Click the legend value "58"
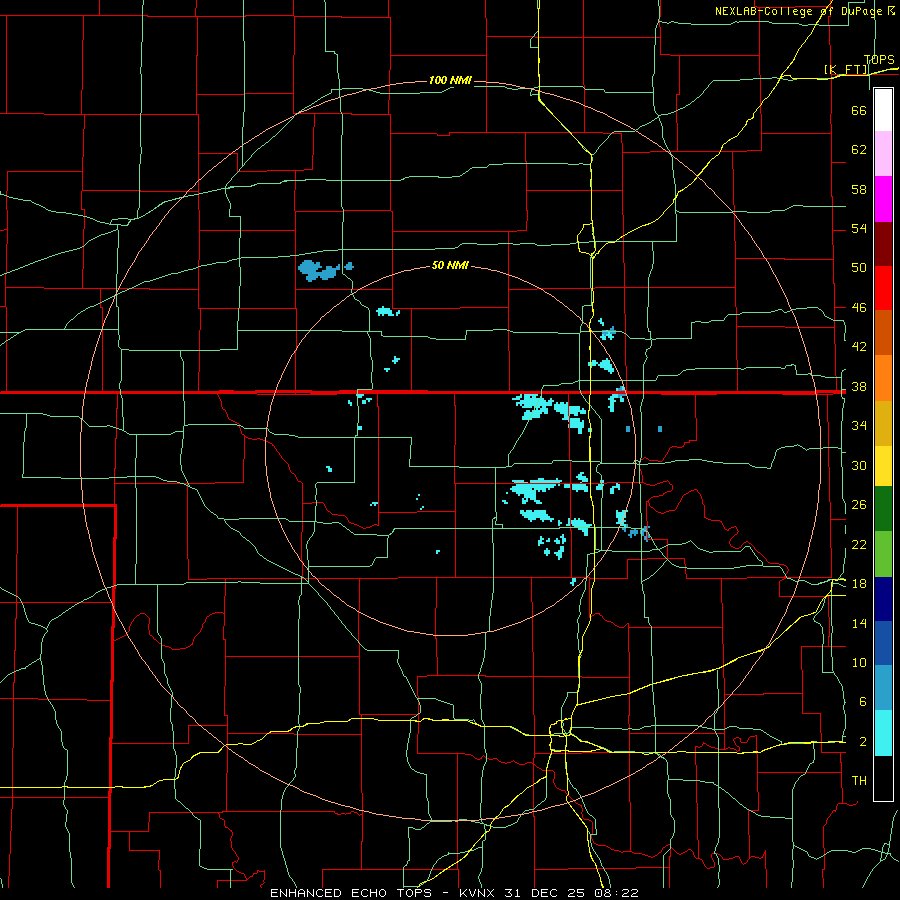Image resolution: width=900 pixels, height=900 pixels. [859, 189]
